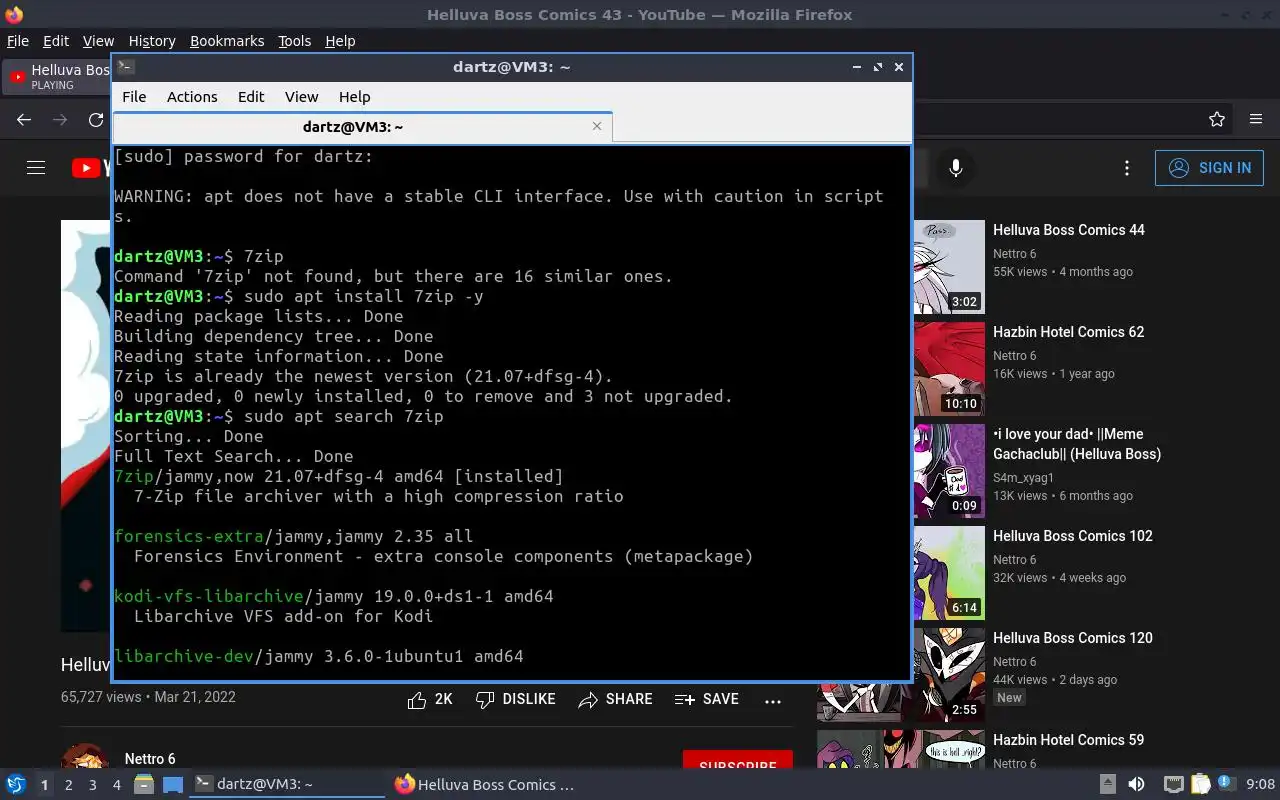Open Hazbin Hotel Comics 59 video title
The image size is (1280, 800).
1068,740
